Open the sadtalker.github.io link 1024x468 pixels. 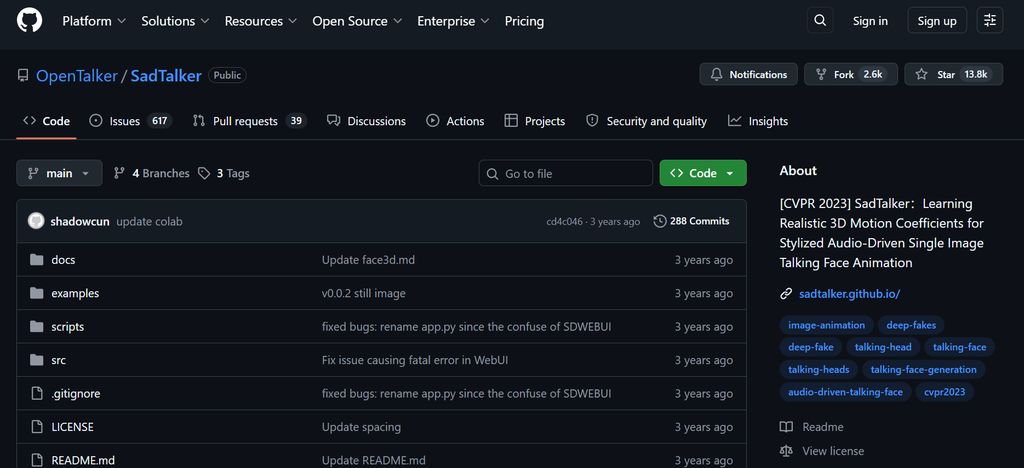pos(850,294)
